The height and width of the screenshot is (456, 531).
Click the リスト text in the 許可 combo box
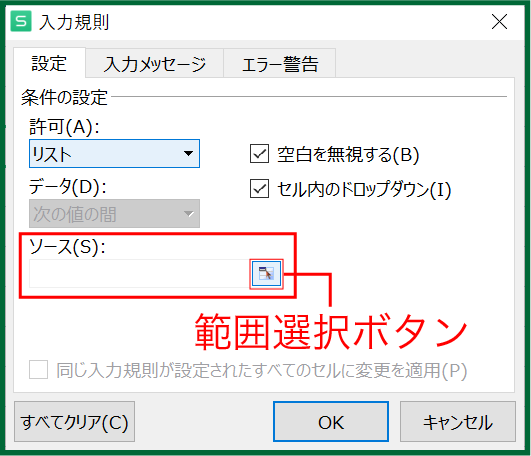[x=51, y=154]
